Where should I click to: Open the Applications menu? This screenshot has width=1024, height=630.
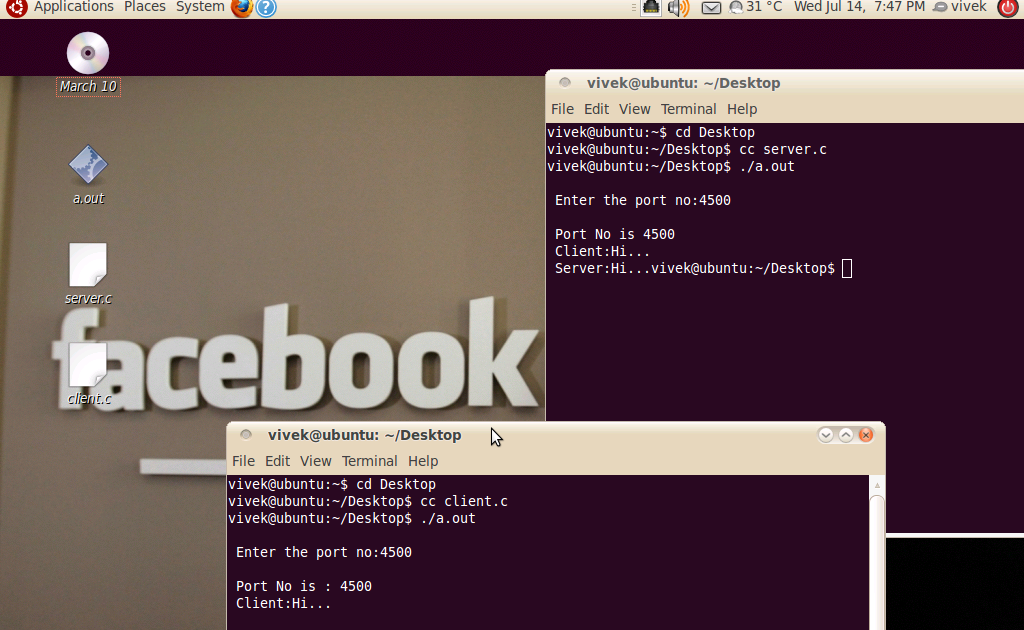tap(73, 7)
